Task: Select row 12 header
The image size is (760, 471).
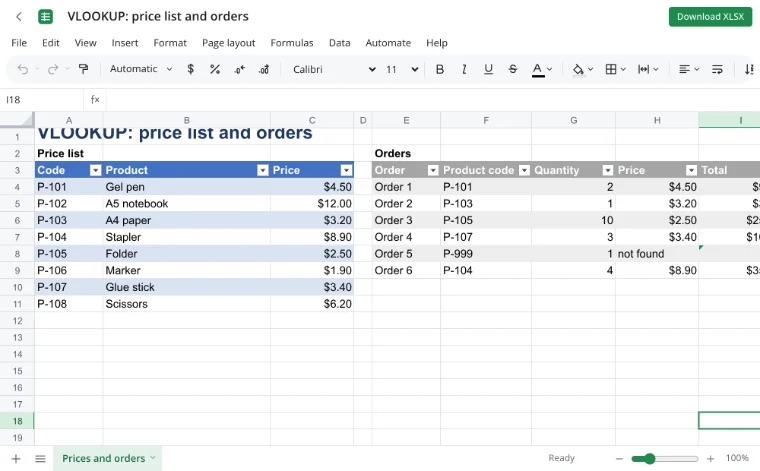Action: pos(17,321)
